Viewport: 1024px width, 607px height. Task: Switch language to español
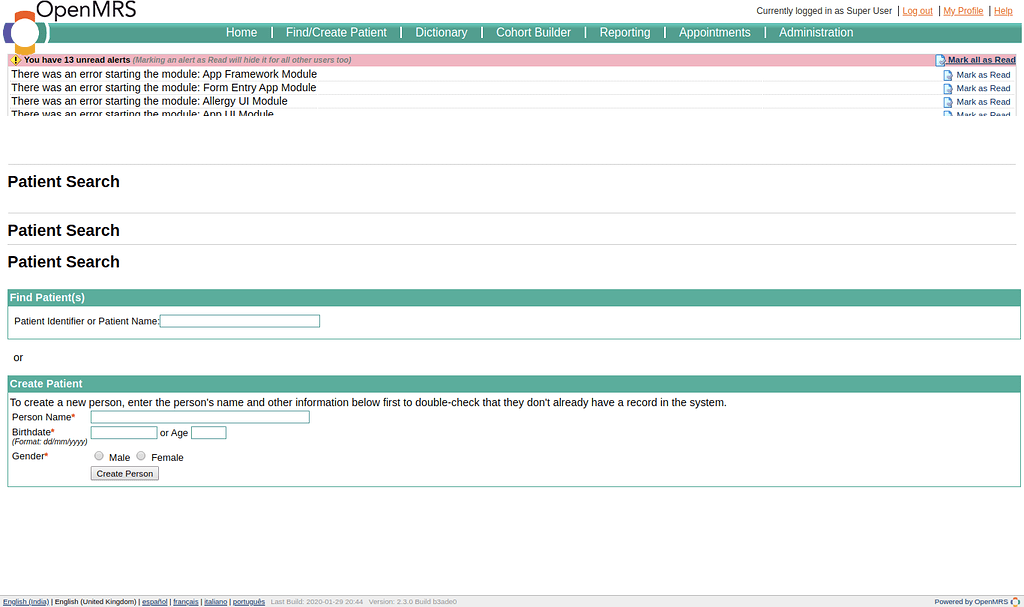[x=154, y=602]
